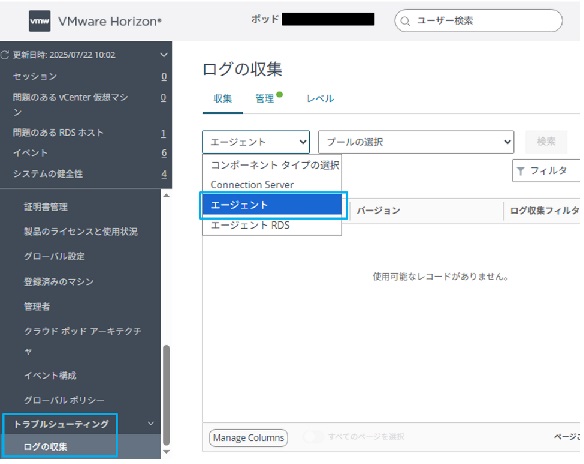Image resolution: width=584 pixels, height=464 pixels.
Task: Click the refresh icon beside 更新日時
Action: click(x=5, y=55)
